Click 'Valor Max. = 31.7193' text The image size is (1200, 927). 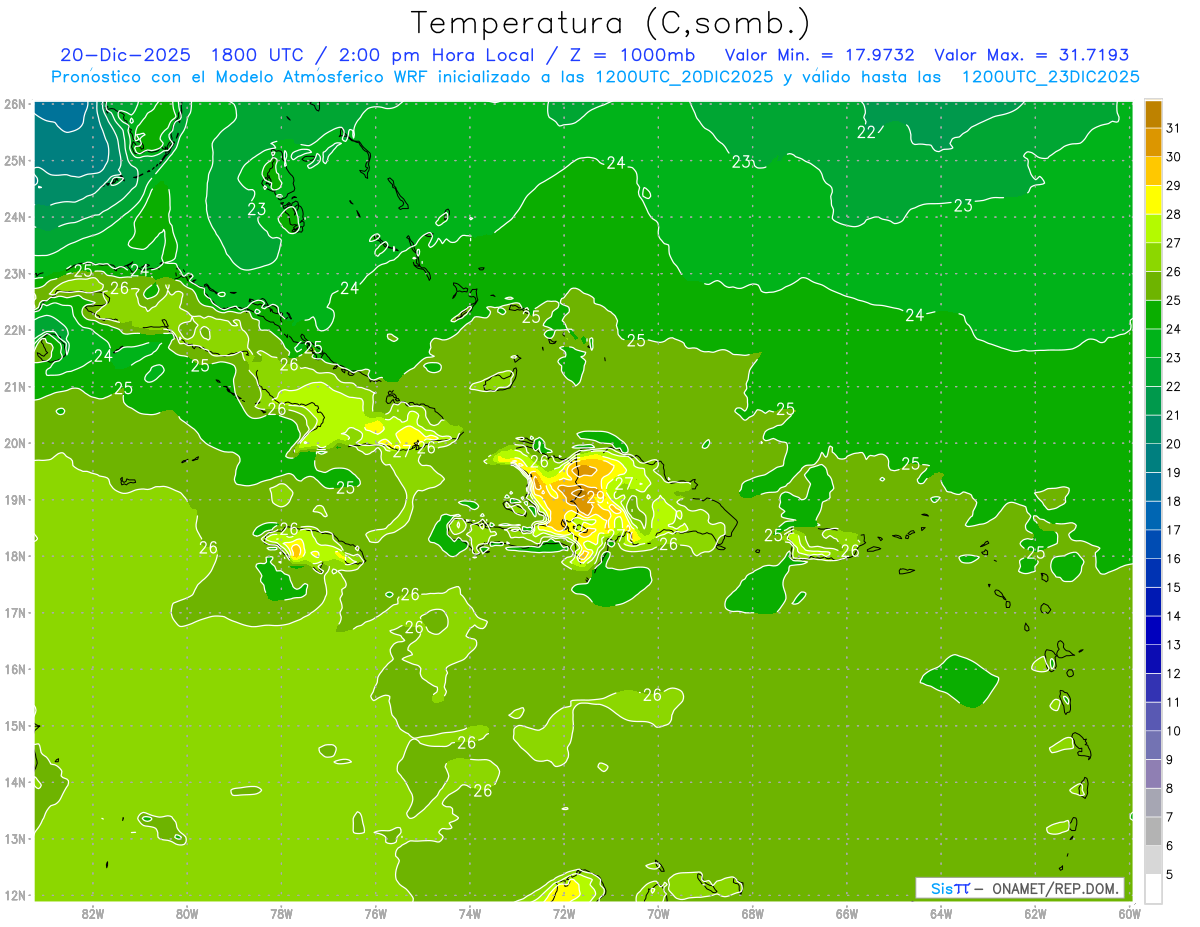point(1031,55)
